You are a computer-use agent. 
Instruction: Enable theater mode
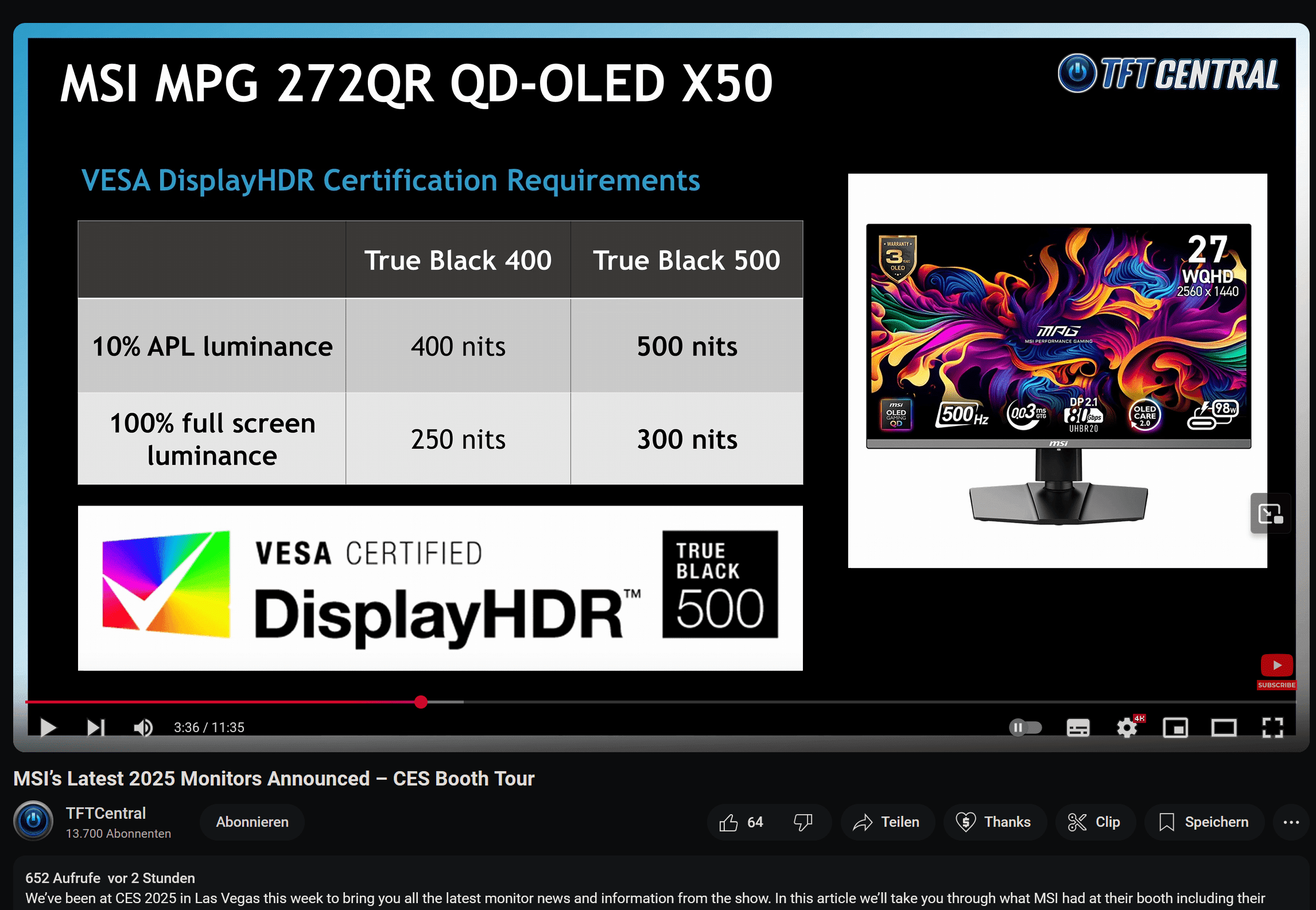point(1224,728)
